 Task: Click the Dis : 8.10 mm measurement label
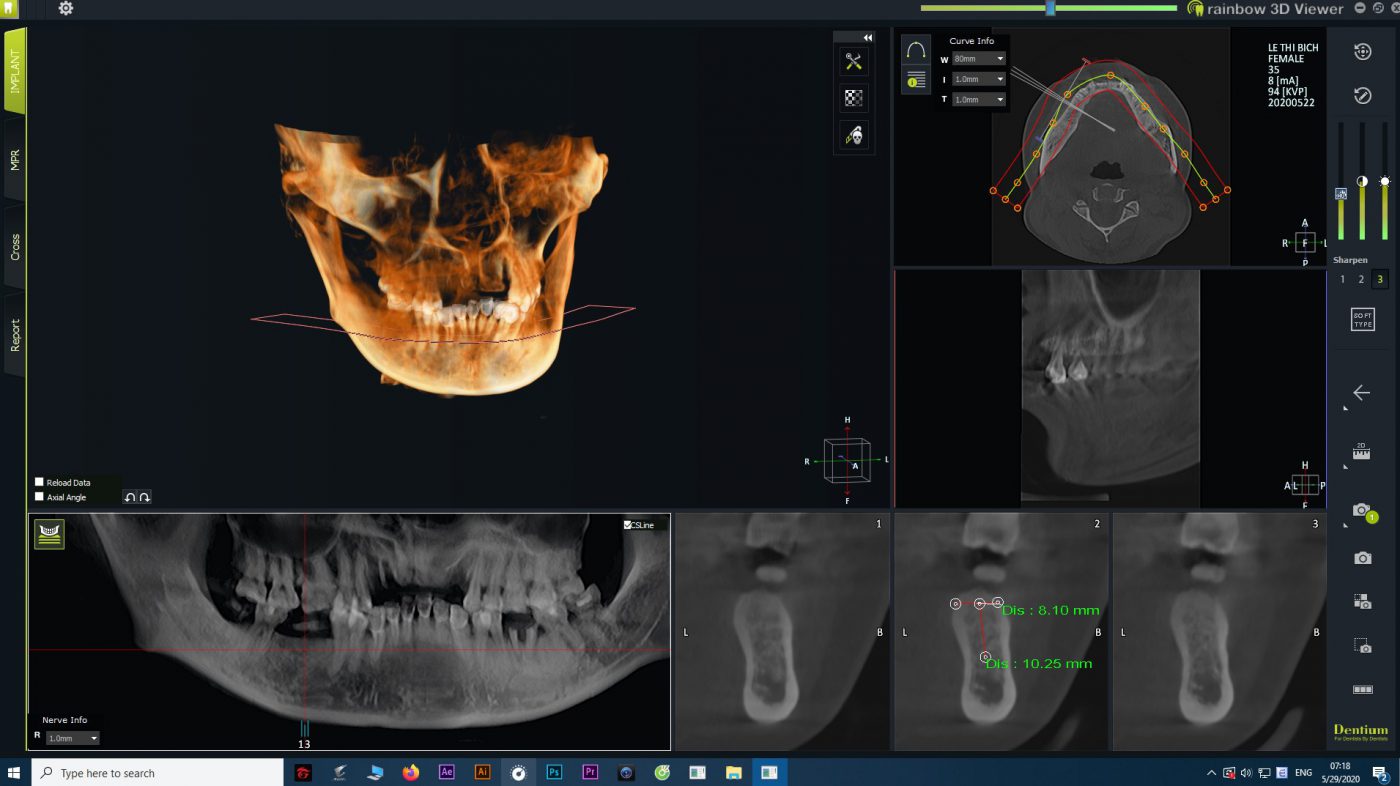tap(1051, 610)
